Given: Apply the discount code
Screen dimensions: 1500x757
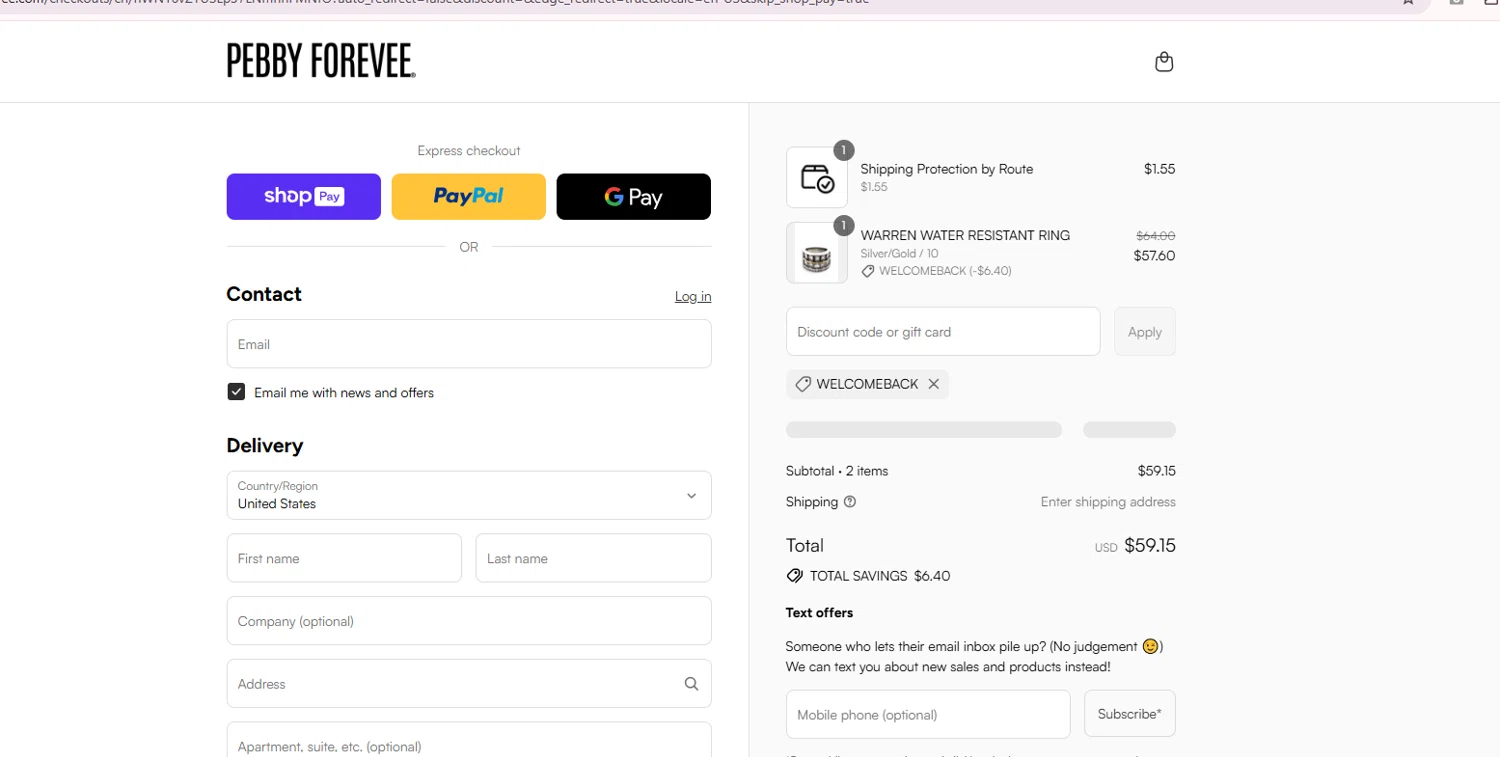Looking at the screenshot, I should [1145, 332].
